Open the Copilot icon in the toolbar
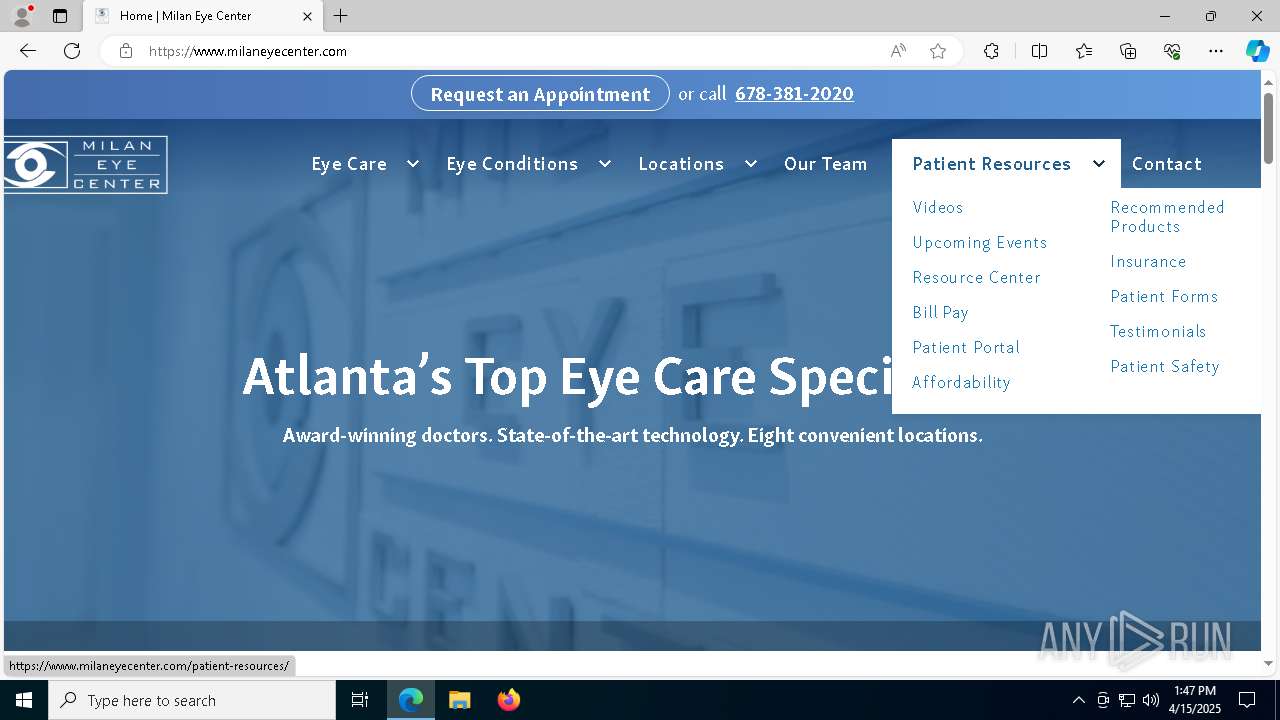The width and height of the screenshot is (1280, 720). click(1257, 51)
